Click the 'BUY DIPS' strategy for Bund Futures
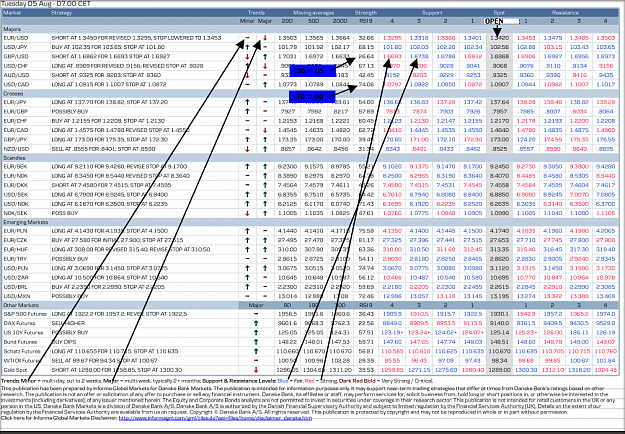Screen dimensions: 625x434 [x=62, y=342]
